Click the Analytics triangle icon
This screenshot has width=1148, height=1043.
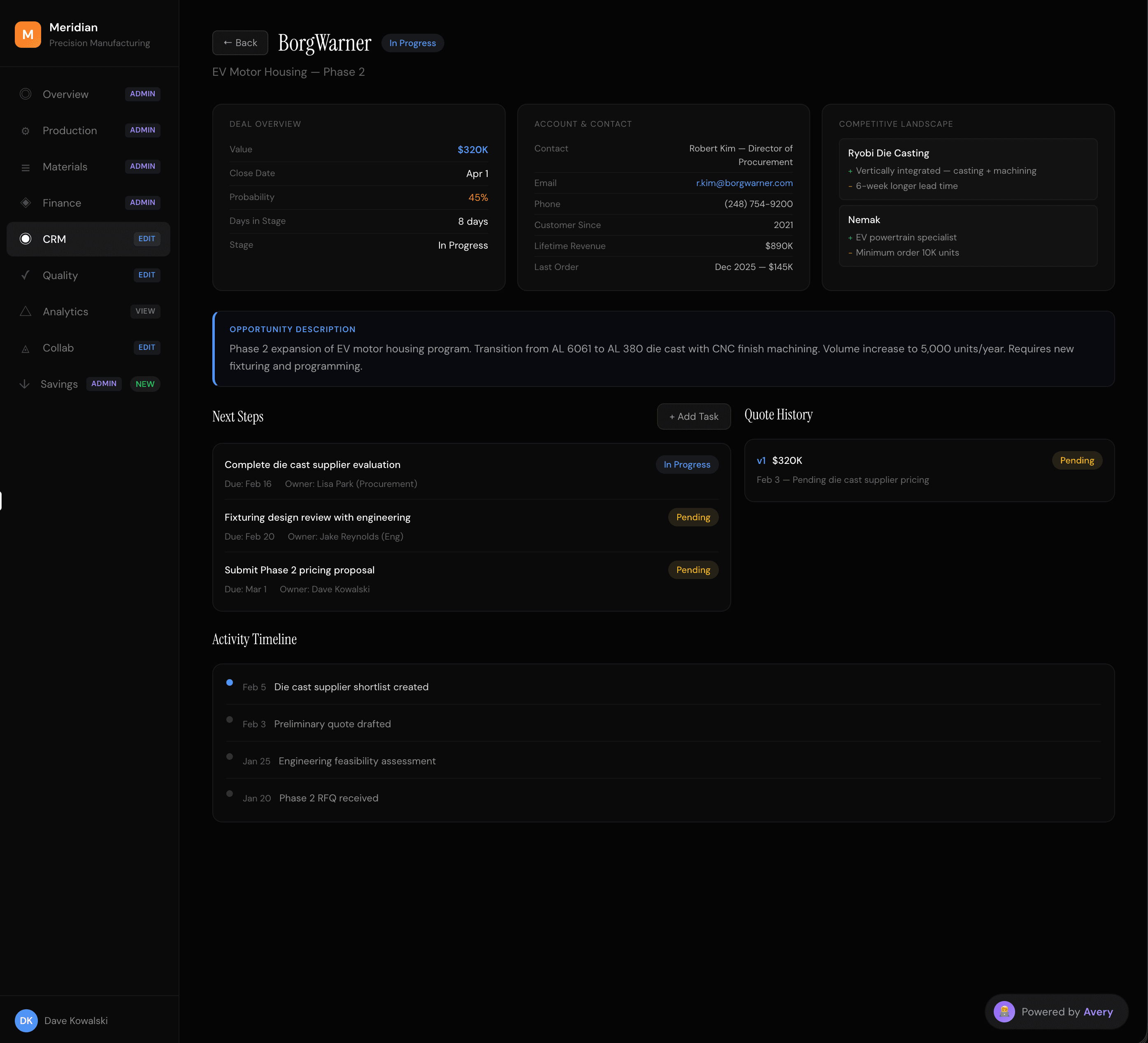point(26,312)
